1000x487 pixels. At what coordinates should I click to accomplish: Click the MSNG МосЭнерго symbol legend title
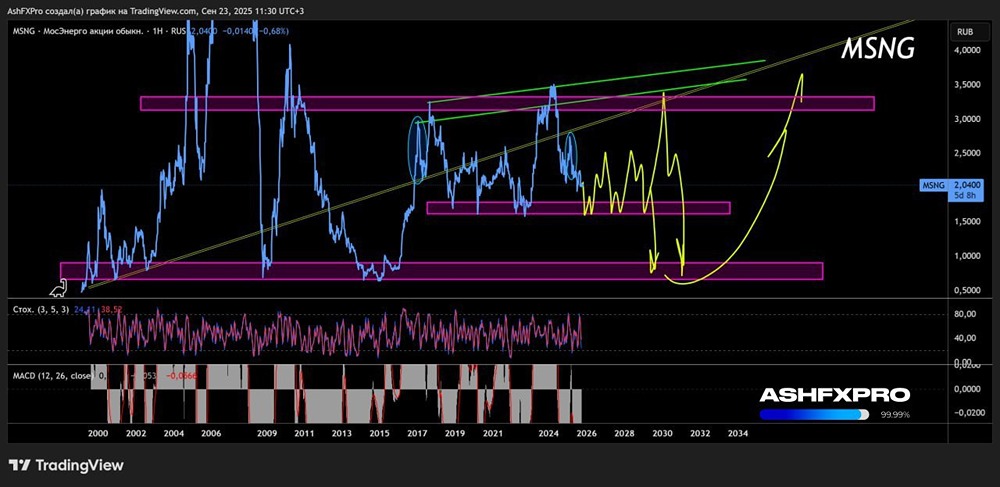click(77, 31)
